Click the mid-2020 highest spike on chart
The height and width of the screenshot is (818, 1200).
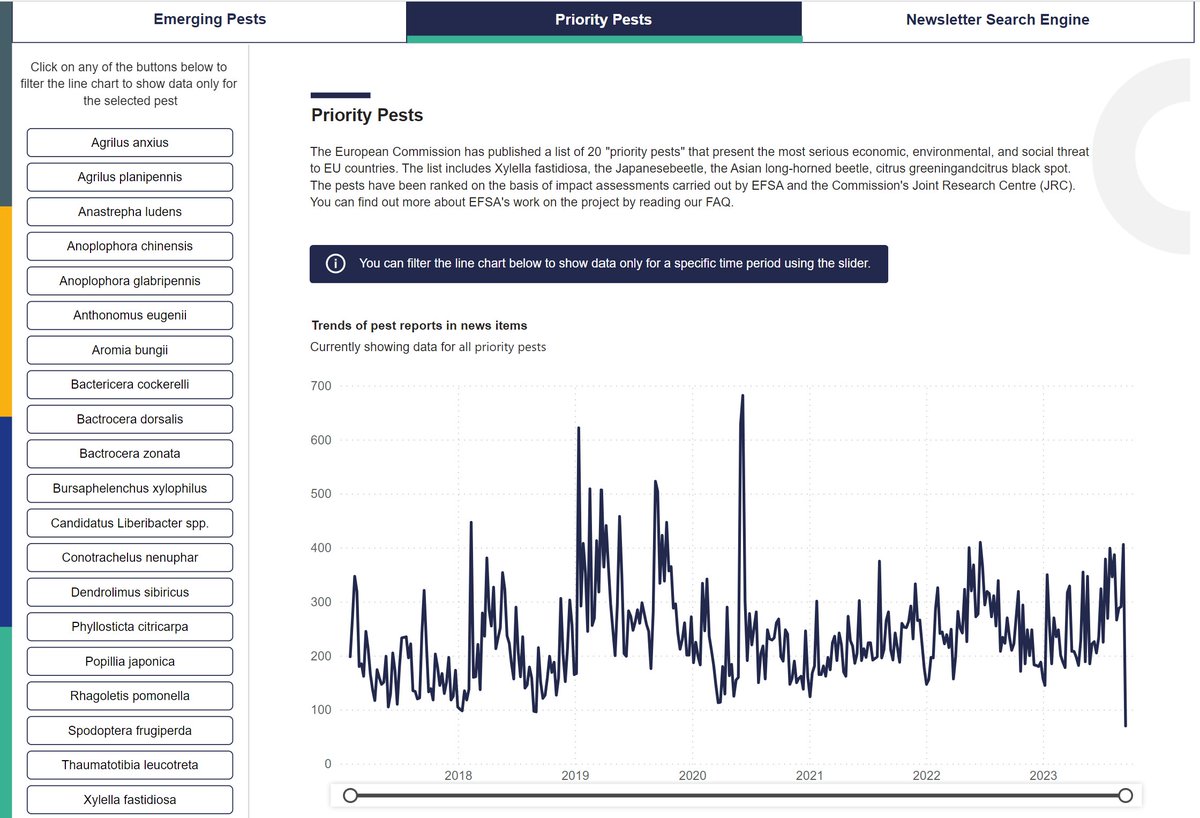click(742, 396)
